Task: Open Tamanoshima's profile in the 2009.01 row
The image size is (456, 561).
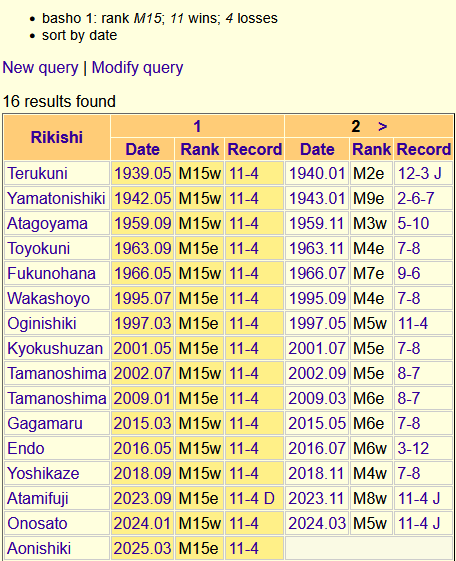Action: tap(57, 399)
